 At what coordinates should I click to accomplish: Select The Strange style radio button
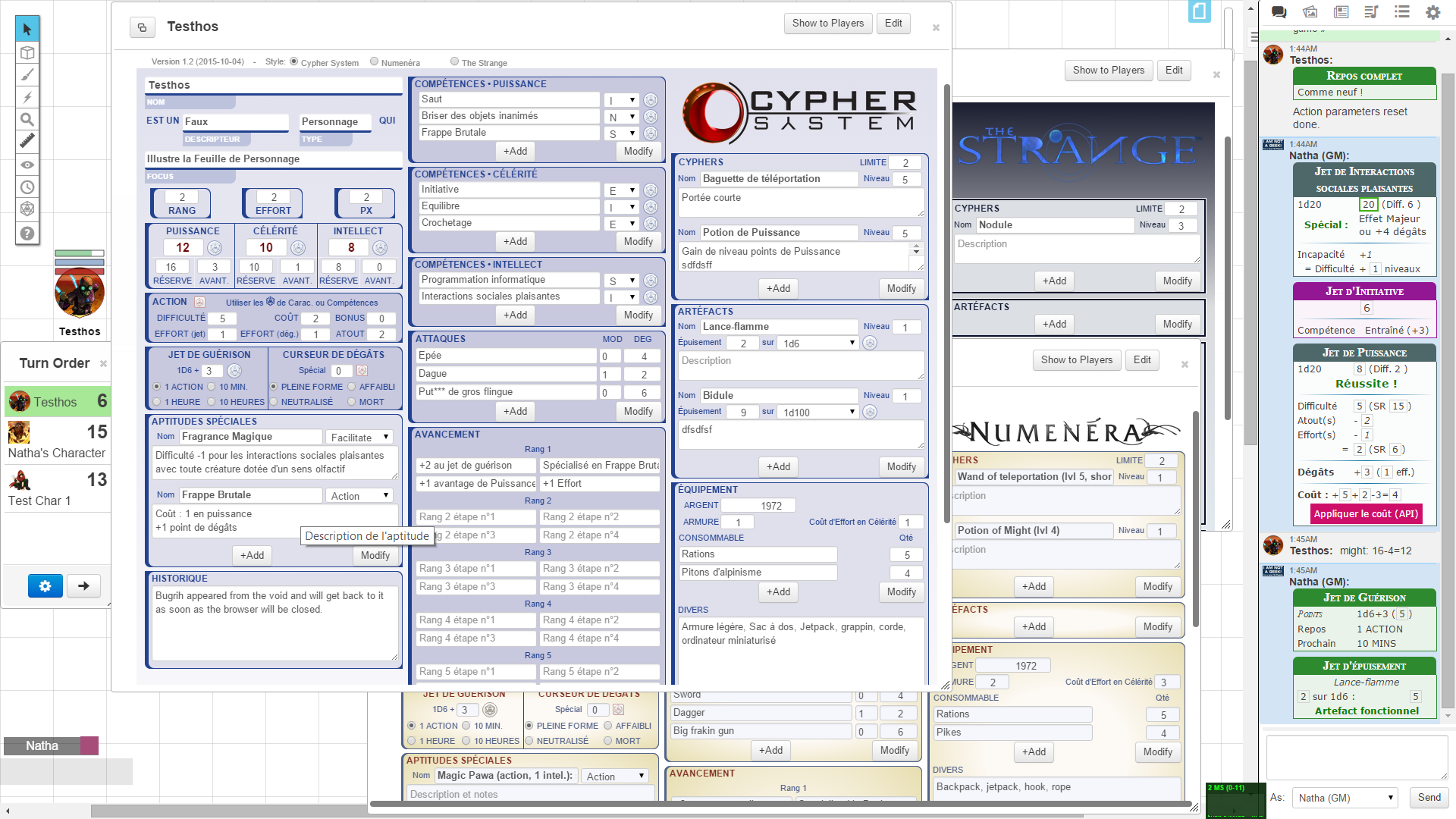coord(454,62)
